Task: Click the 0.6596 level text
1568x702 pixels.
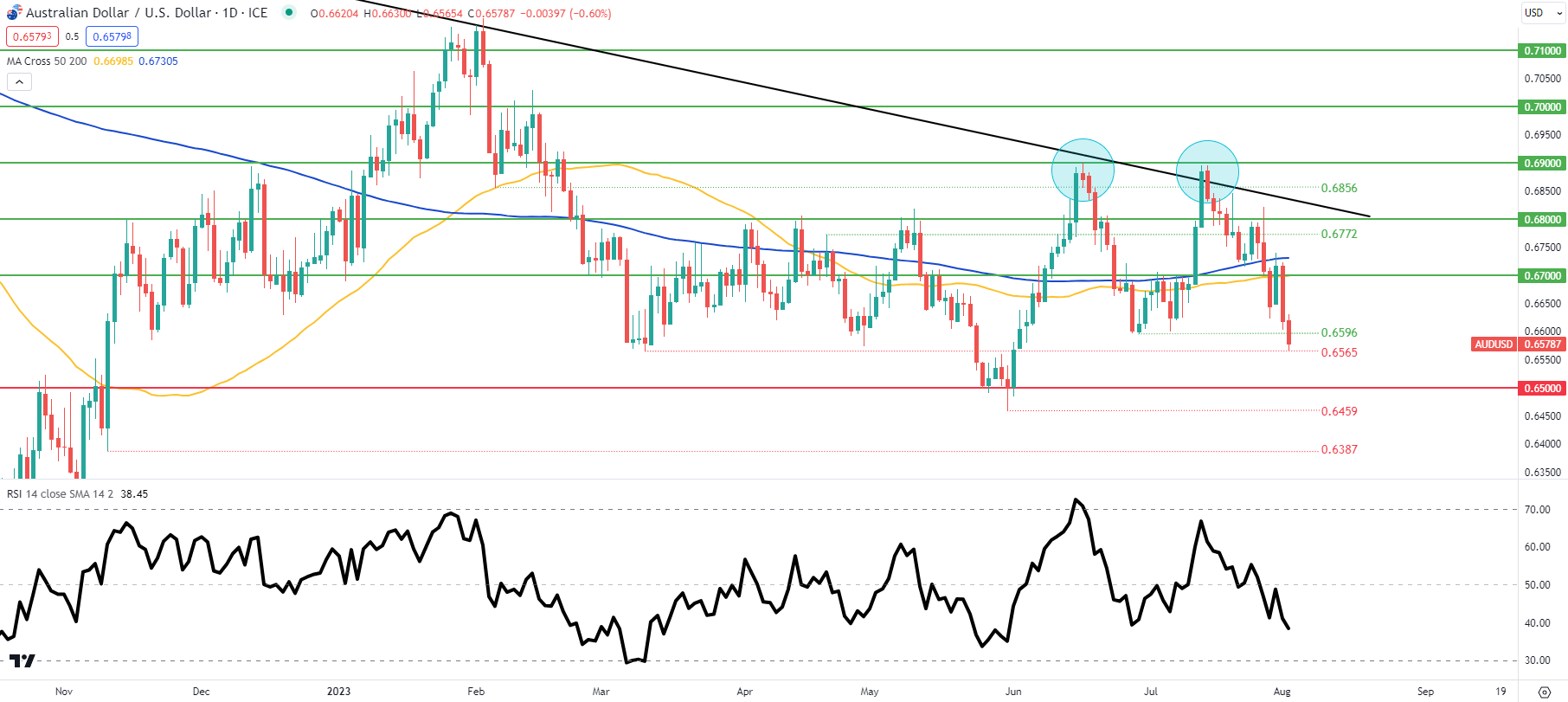Action: pos(1339,332)
